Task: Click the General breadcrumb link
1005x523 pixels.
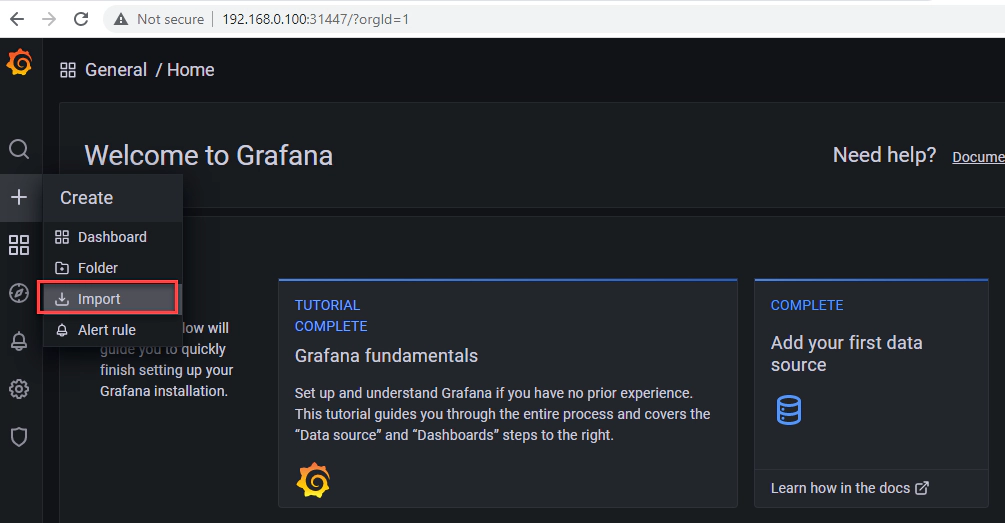Action: 116,70
